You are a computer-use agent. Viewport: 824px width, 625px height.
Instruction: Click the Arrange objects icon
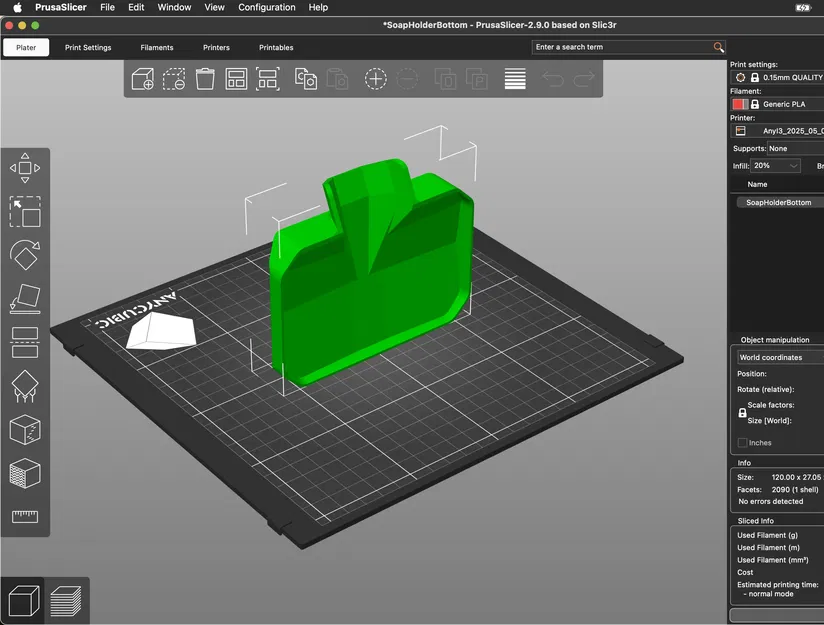point(236,79)
